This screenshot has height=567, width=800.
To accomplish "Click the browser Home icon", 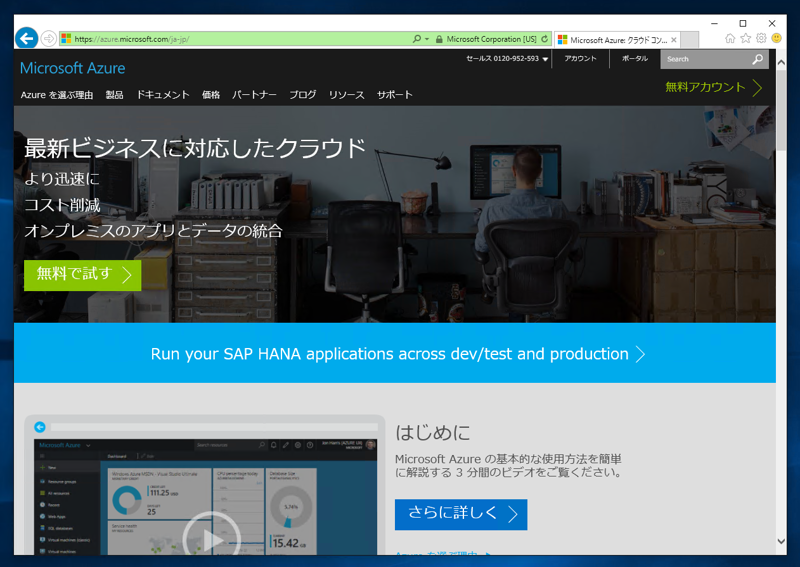I will [730, 38].
